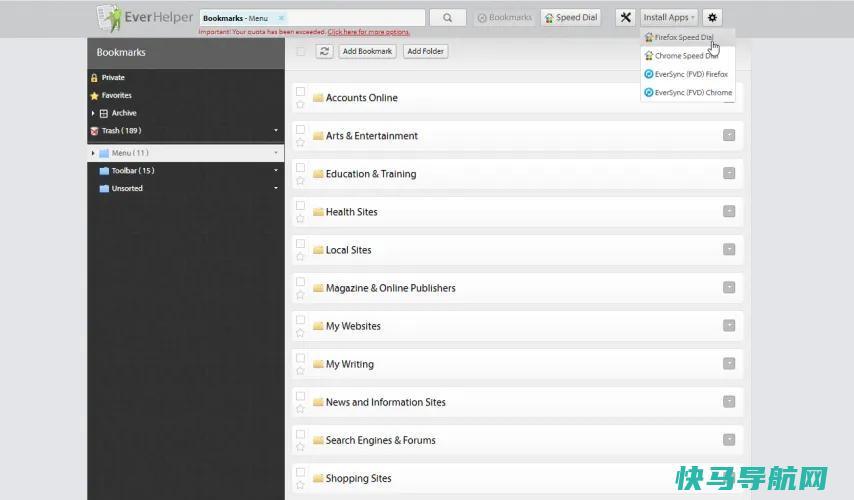
Task: Check the My Websites checkbox
Action: [x=300, y=320]
